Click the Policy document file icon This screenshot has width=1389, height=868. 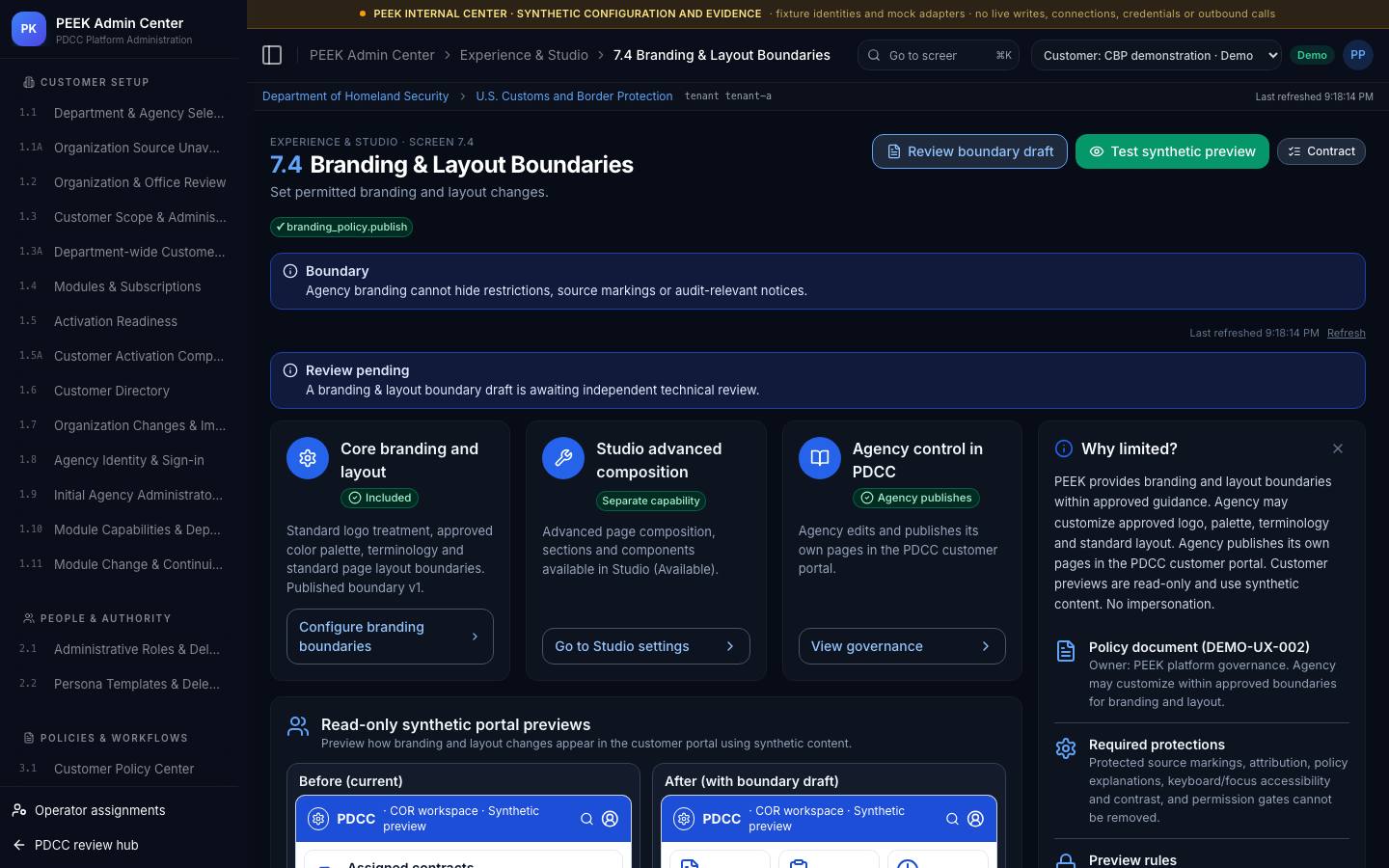(1066, 651)
